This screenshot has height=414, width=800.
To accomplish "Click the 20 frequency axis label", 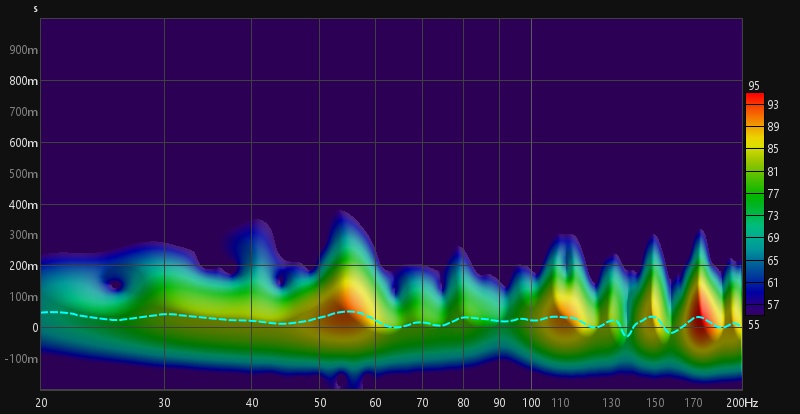I will tap(41, 403).
